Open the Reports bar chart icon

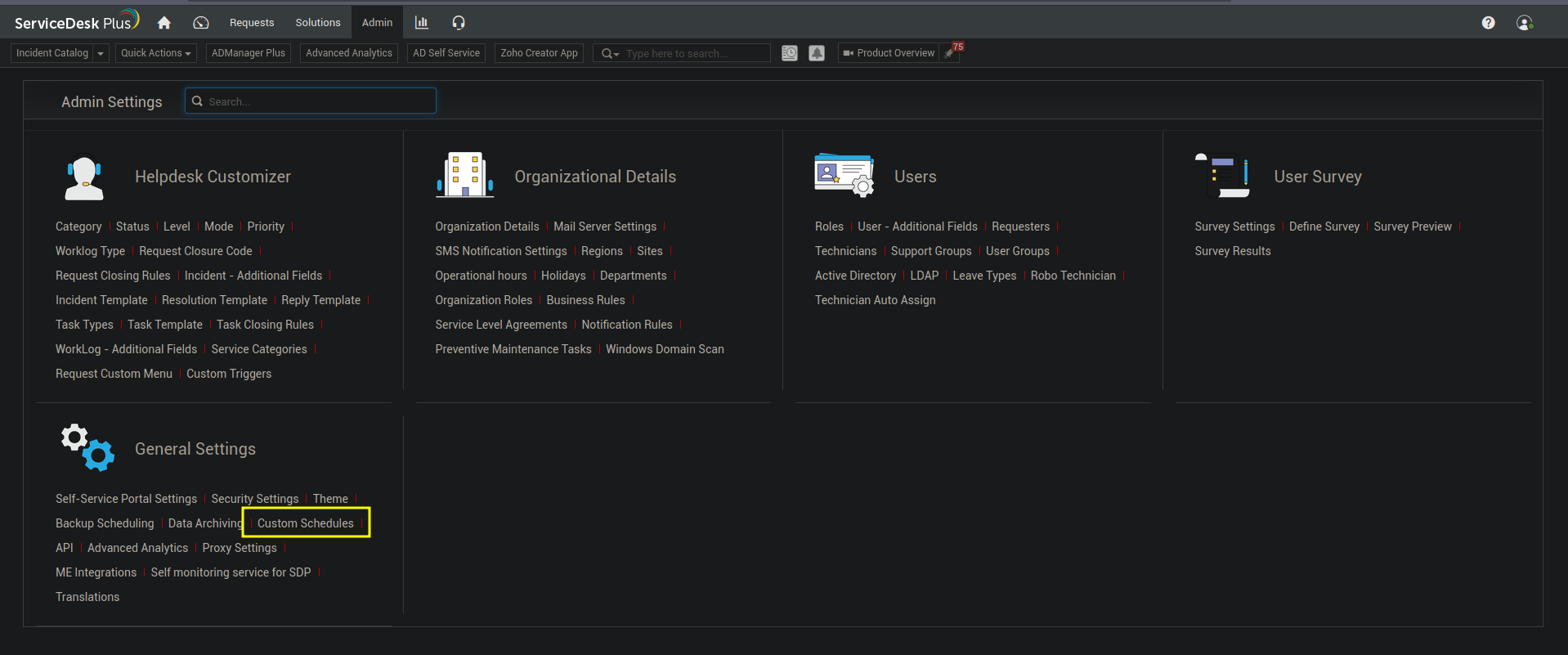tap(421, 23)
